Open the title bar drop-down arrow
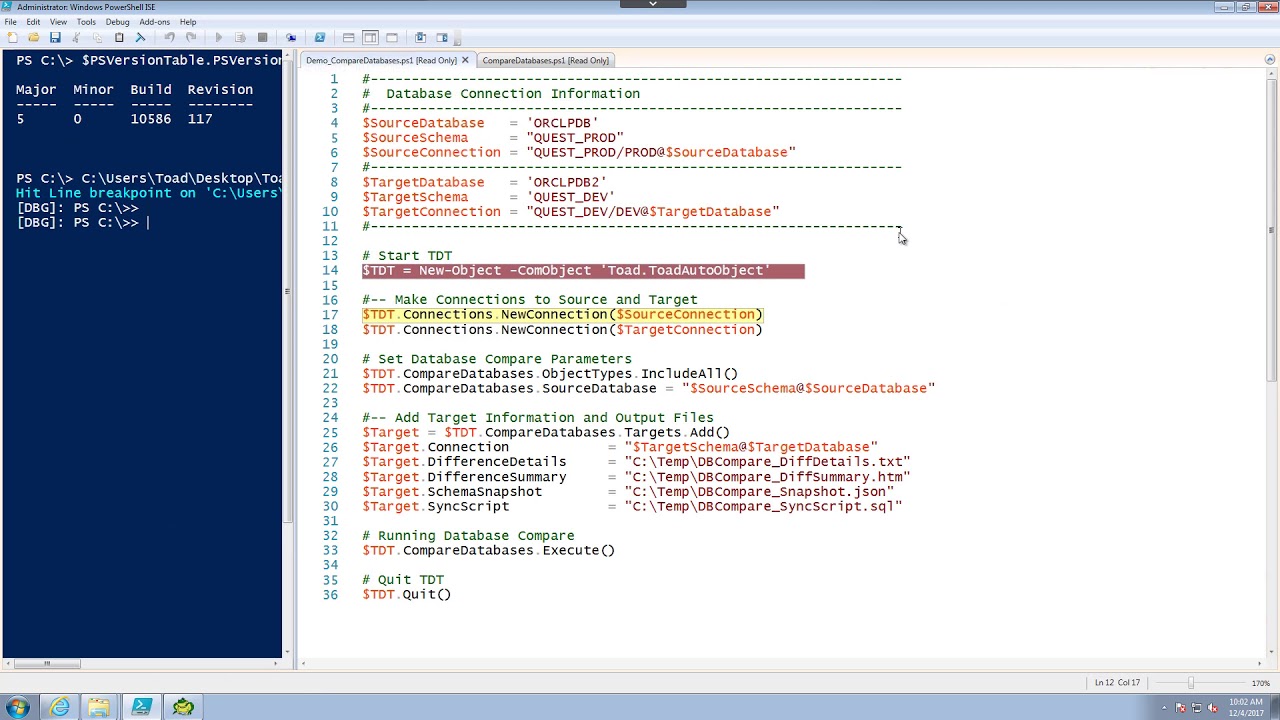Image resolution: width=1280 pixels, height=720 pixels. [x=653, y=3]
